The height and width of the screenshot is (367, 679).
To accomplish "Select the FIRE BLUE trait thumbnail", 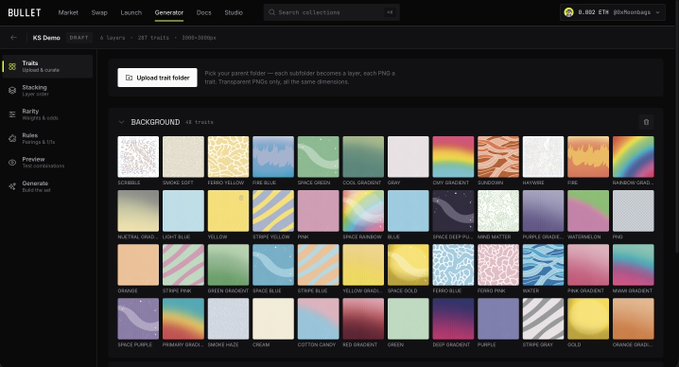I will (x=273, y=157).
